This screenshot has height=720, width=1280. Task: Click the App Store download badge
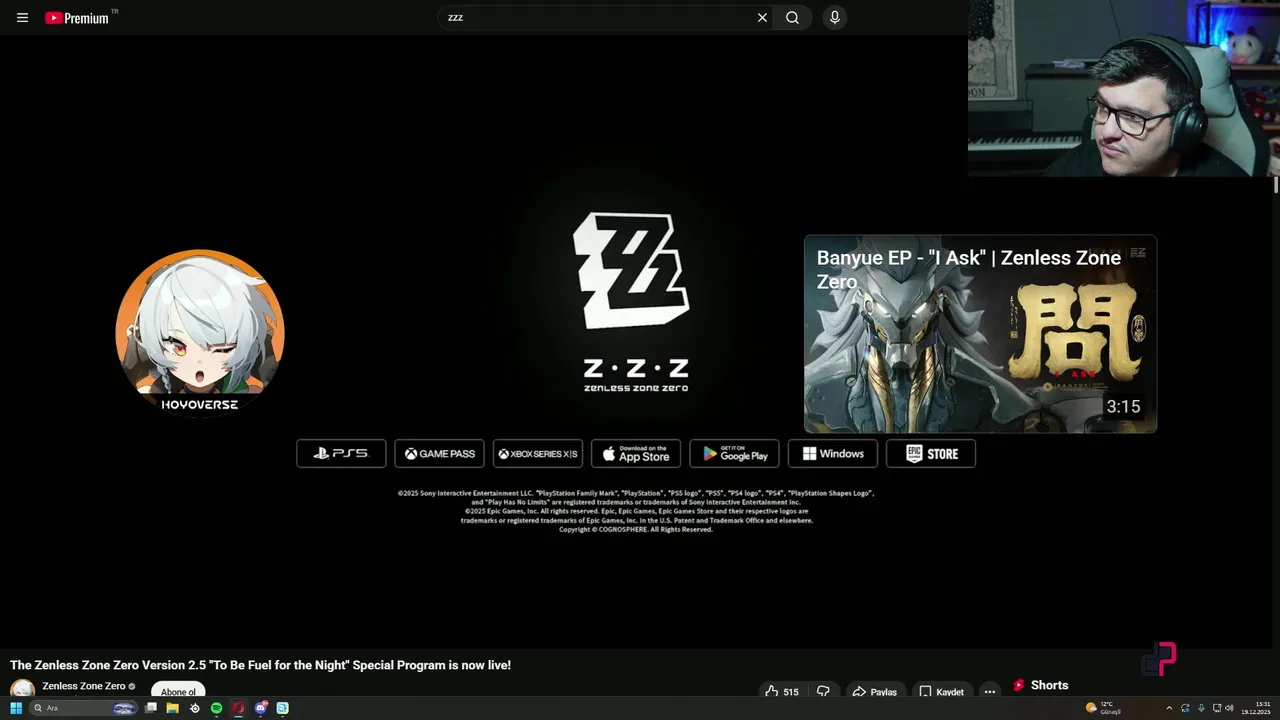point(636,453)
